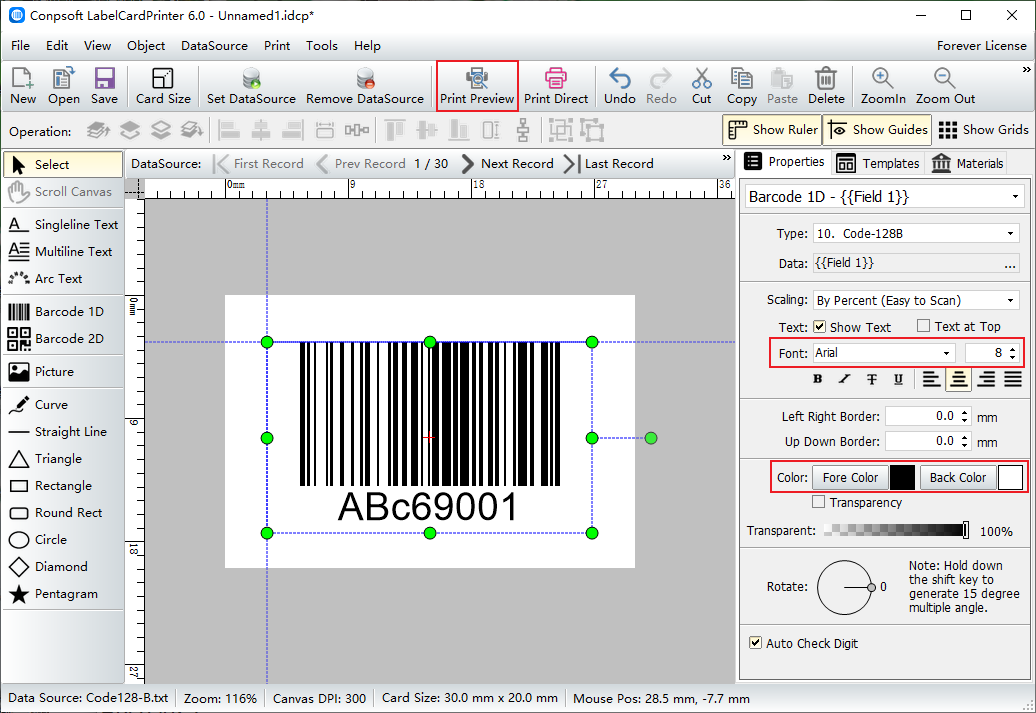Viewport: 1036px width, 713px height.
Task: Choose the Circle shape tool
Action: coord(63,540)
